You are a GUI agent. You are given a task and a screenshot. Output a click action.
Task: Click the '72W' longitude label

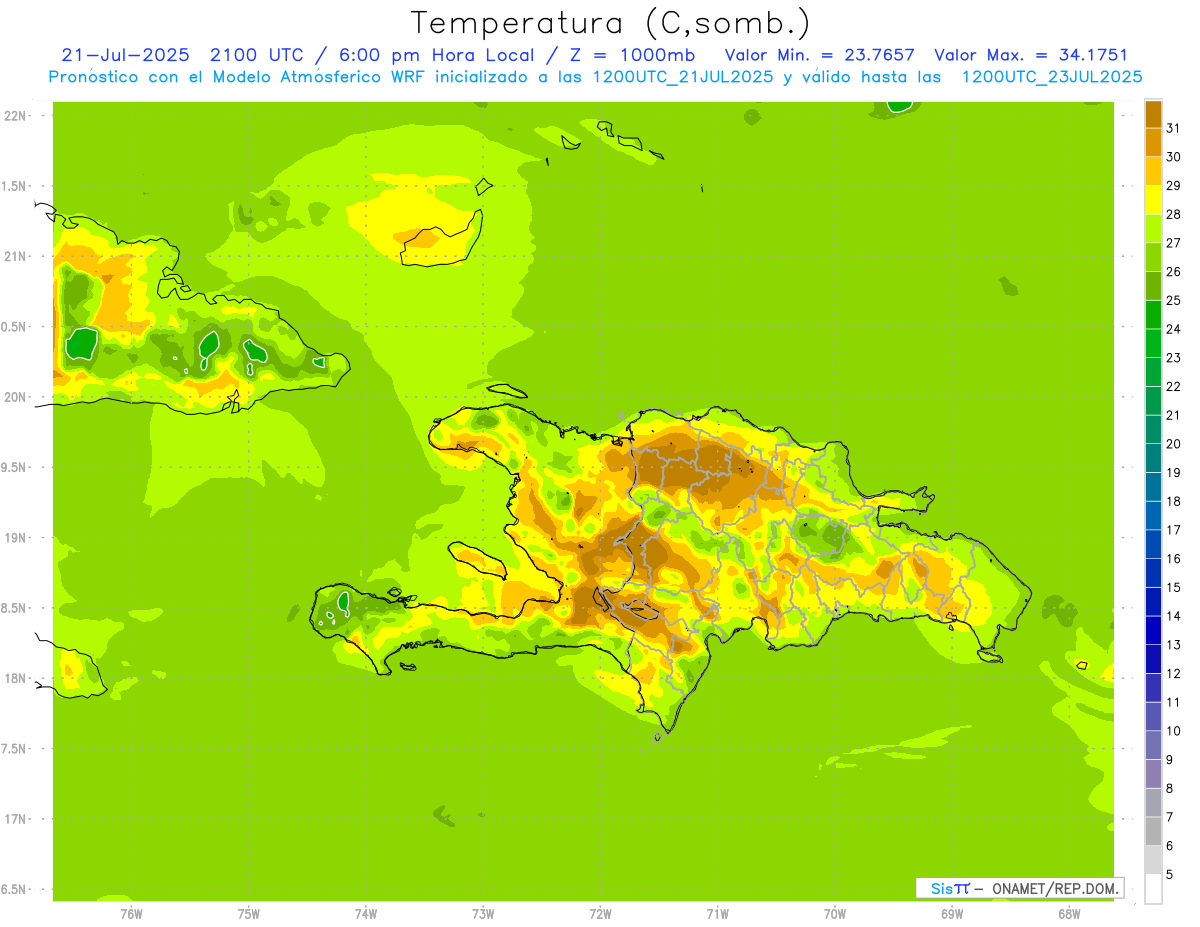pyautogui.click(x=600, y=914)
